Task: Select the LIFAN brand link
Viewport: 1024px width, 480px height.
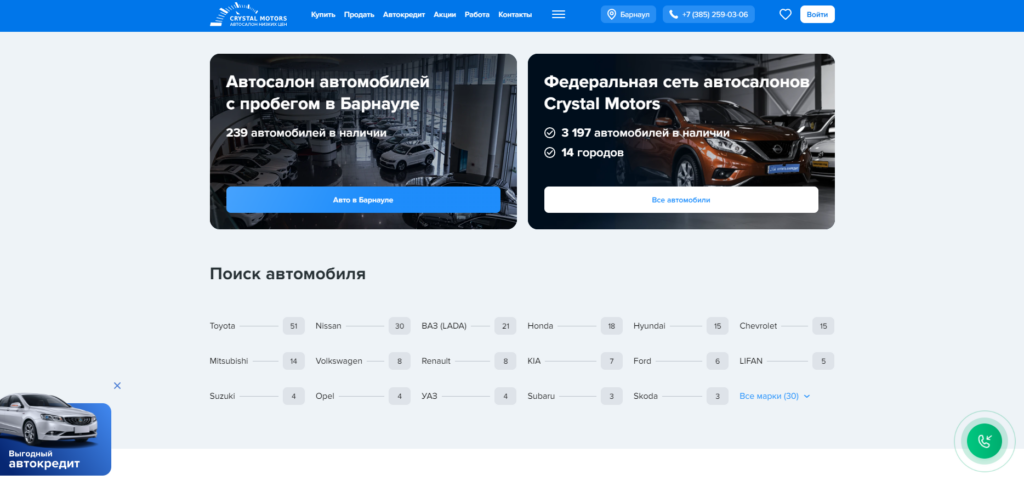Action: 751,361
